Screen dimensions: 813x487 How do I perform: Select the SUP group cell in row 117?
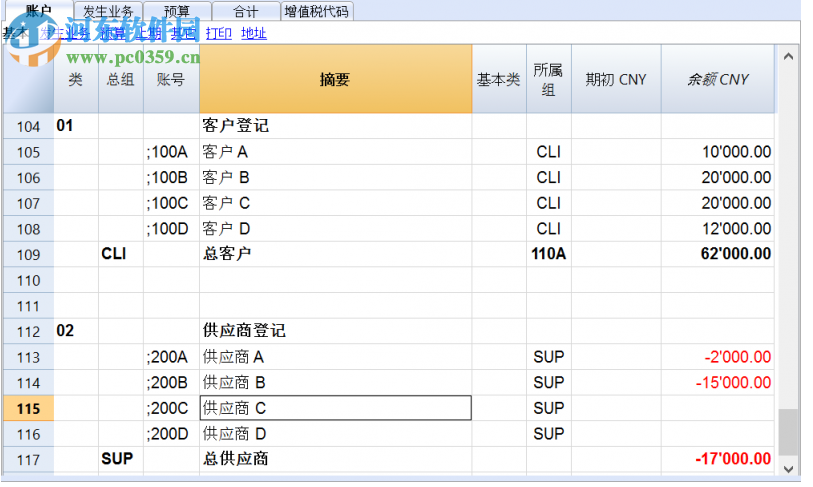click(121, 459)
